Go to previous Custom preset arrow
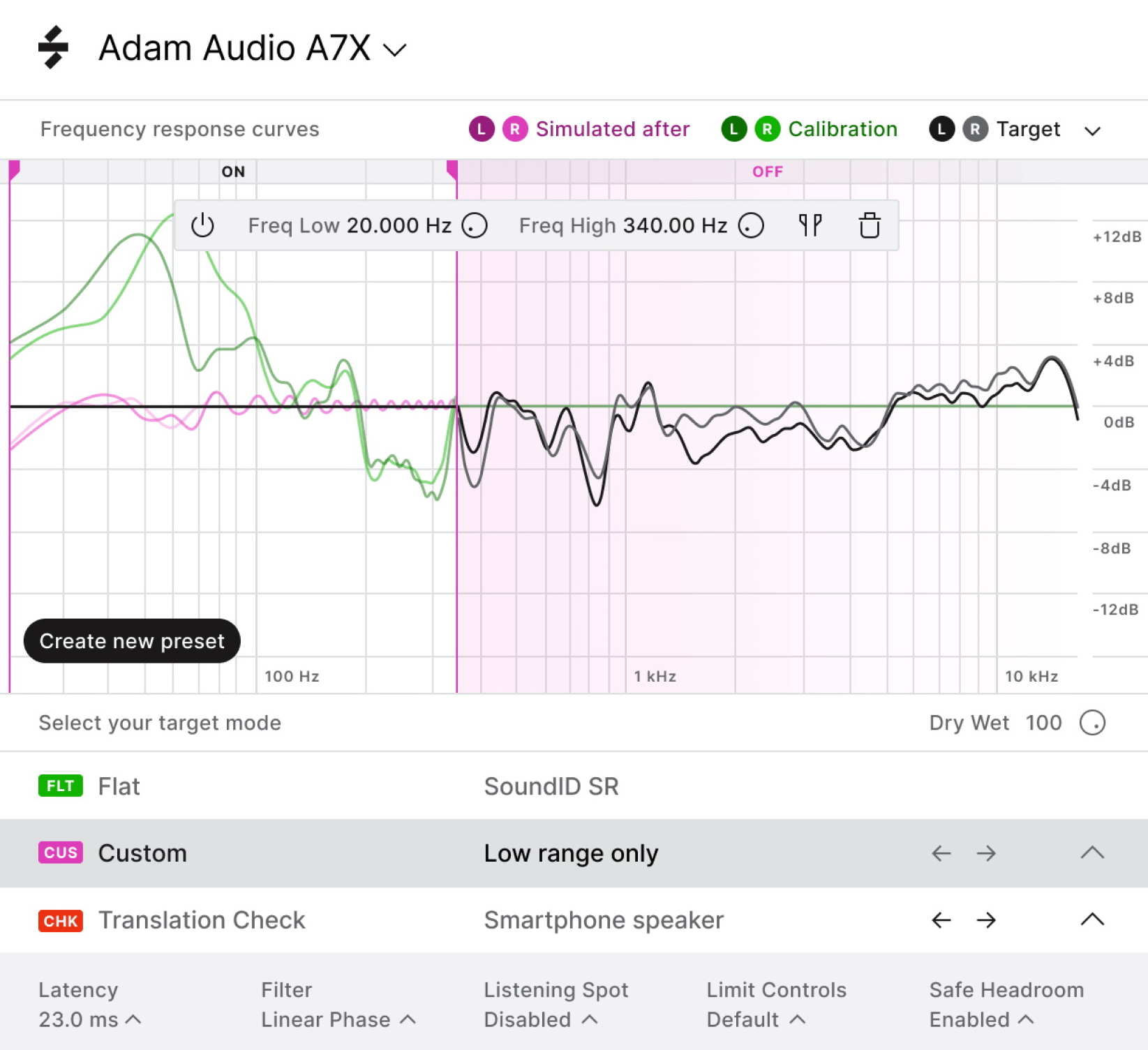The image size is (1148, 1050). (x=941, y=853)
